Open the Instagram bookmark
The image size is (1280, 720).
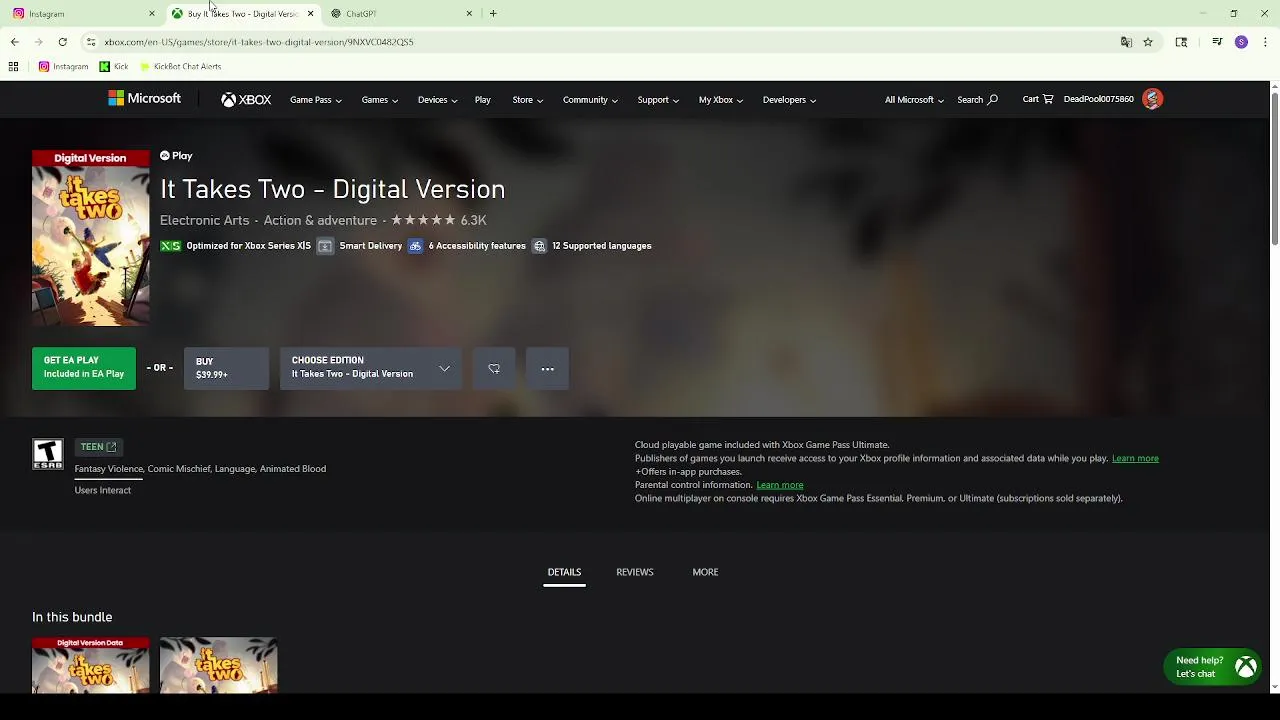coord(63,66)
